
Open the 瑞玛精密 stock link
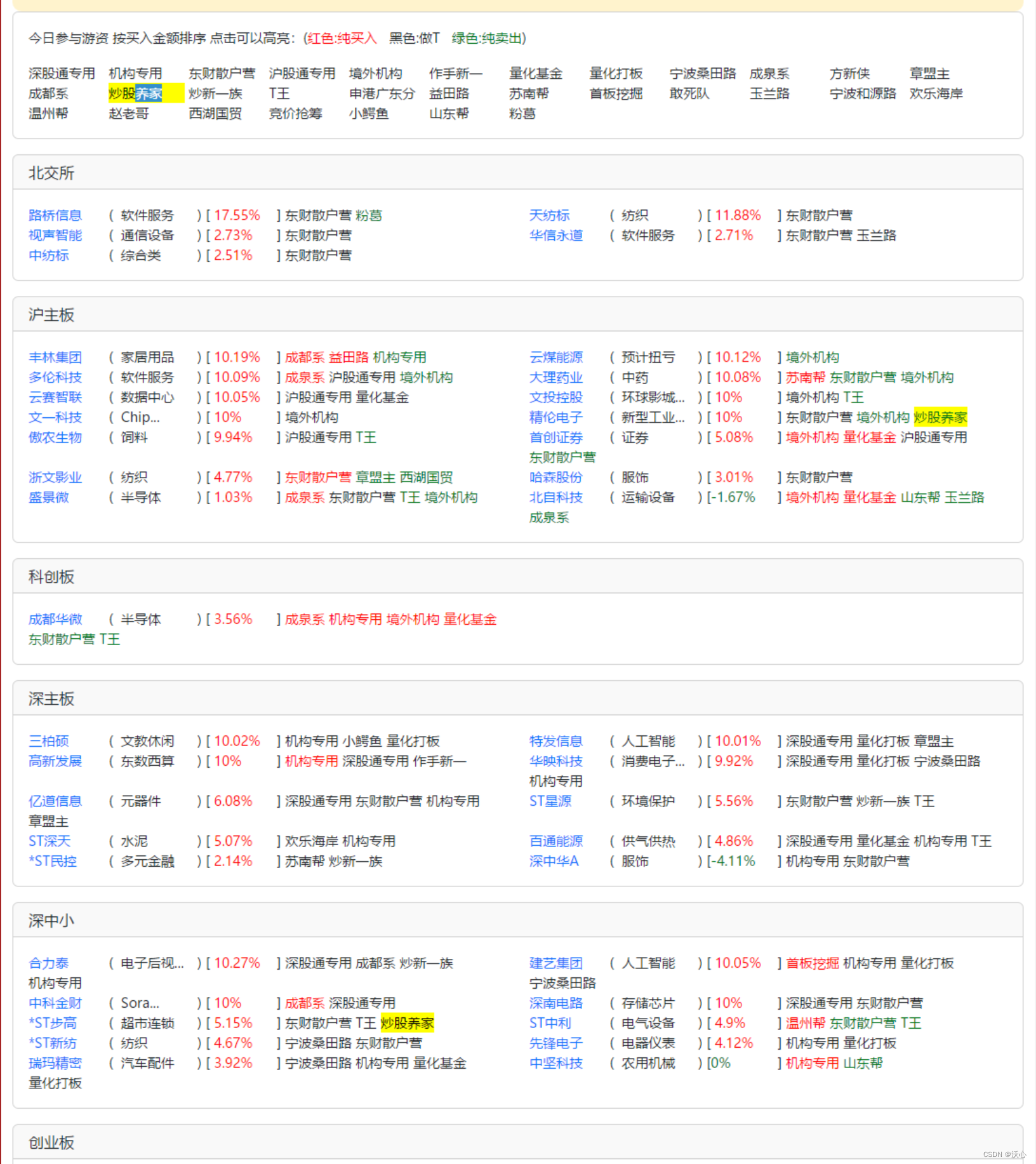click(x=55, y=1063)
